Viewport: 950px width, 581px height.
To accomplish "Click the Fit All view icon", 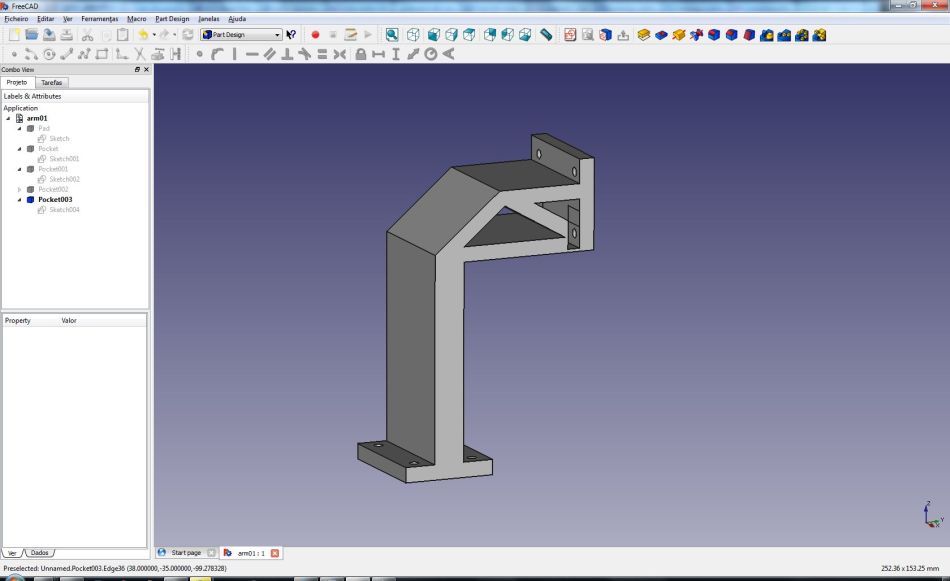I will [x=392, y=35].
